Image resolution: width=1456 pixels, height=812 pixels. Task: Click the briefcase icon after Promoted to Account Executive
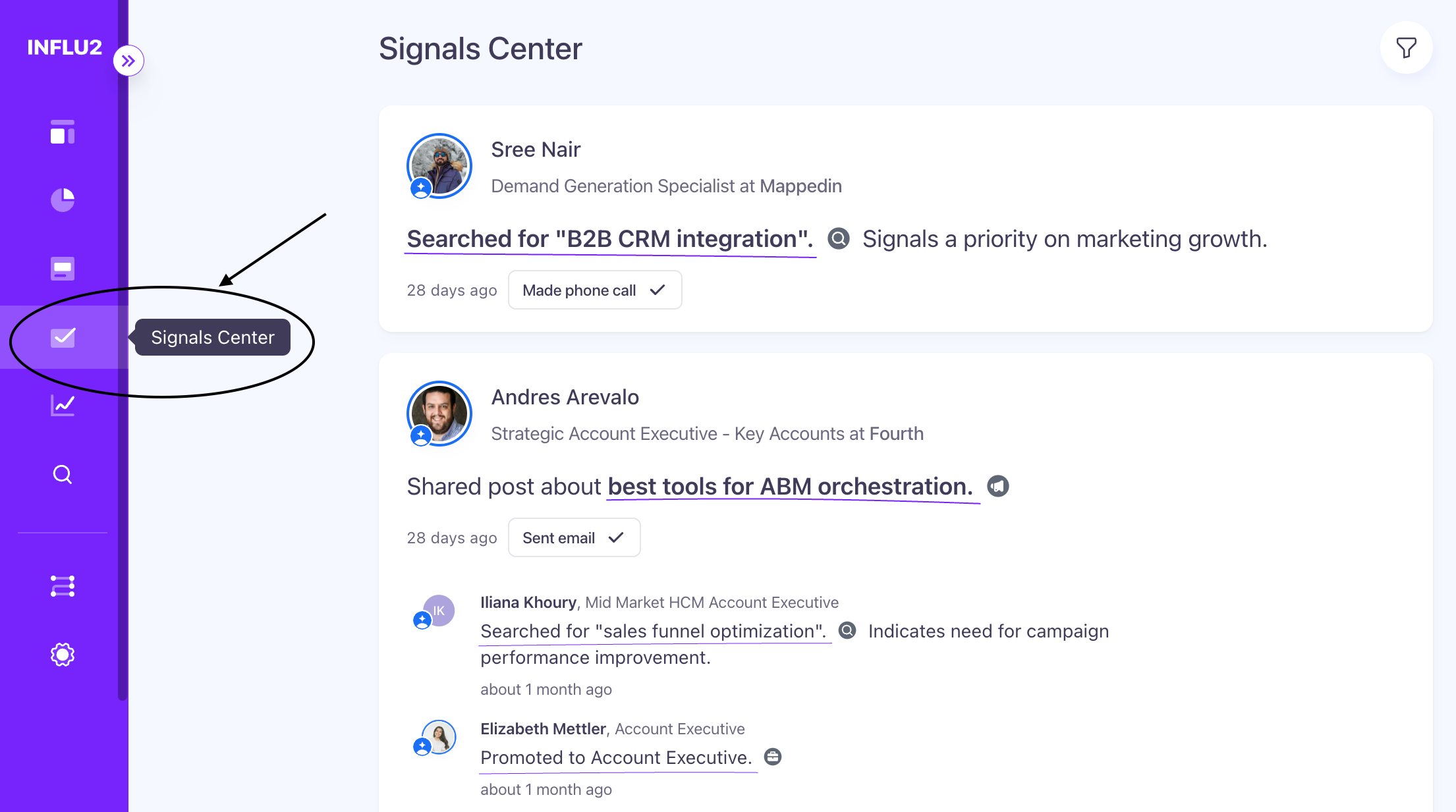click(x=773, y=757)
